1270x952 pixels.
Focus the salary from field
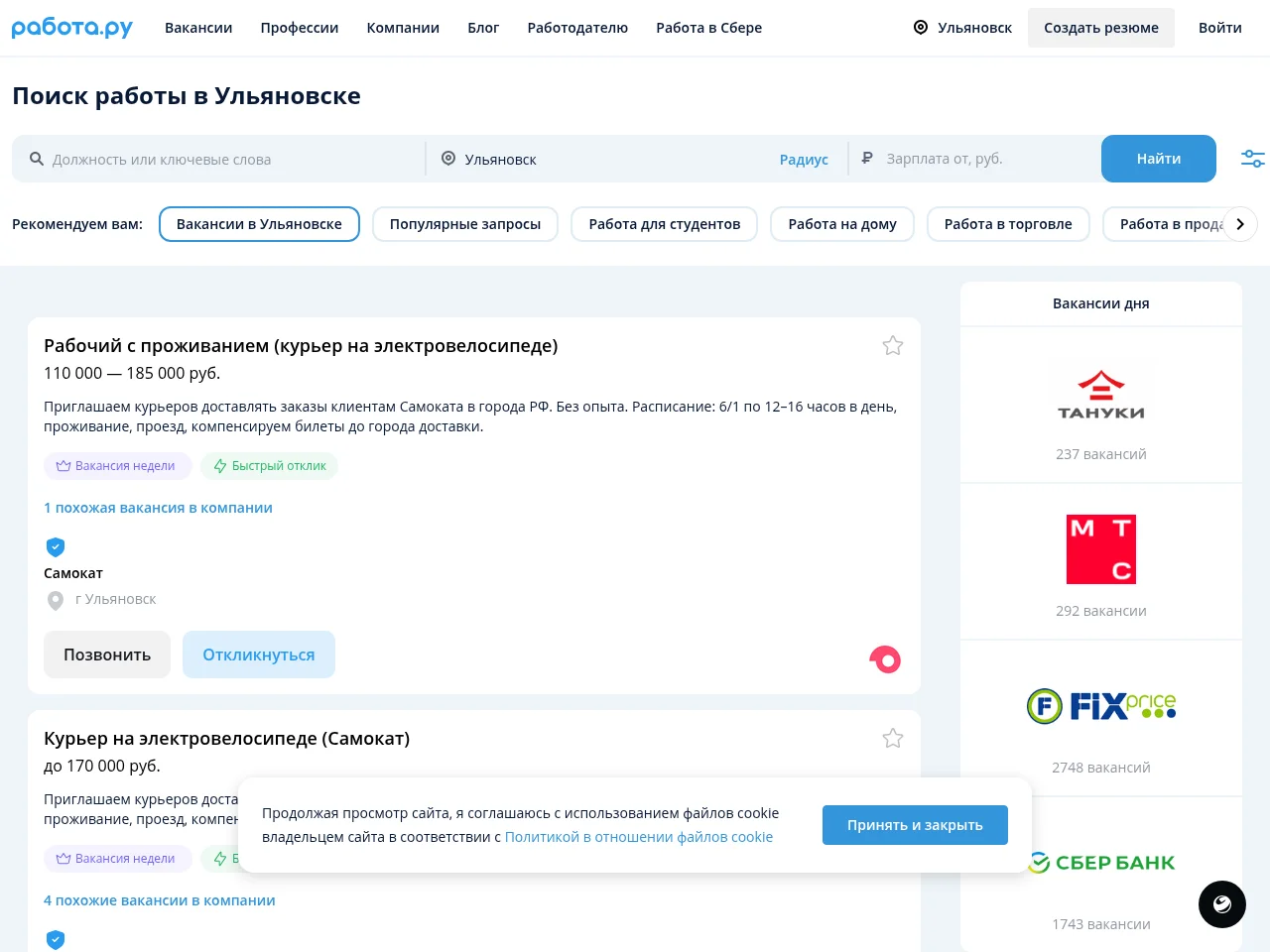point(975,159)
